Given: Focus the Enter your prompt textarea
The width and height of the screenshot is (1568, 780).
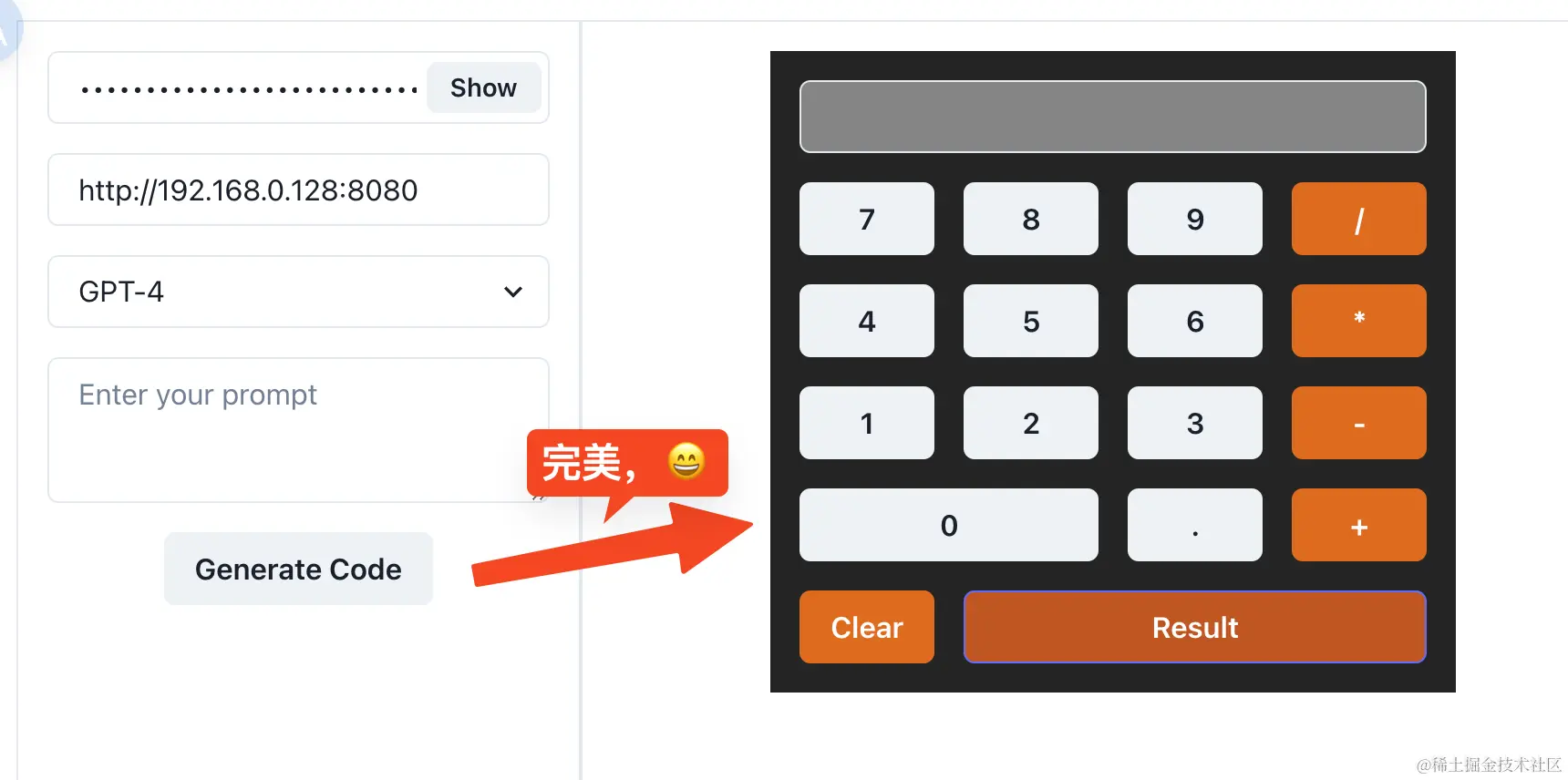Looking at the screenshot, I should point(298,430).
